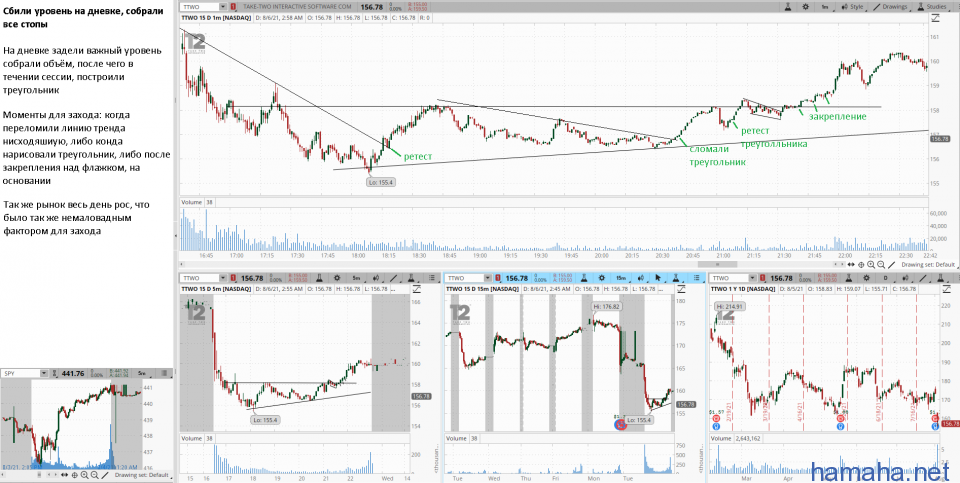
Task: Zoom out using magnifier under main chart
Action: pos(881,264)
